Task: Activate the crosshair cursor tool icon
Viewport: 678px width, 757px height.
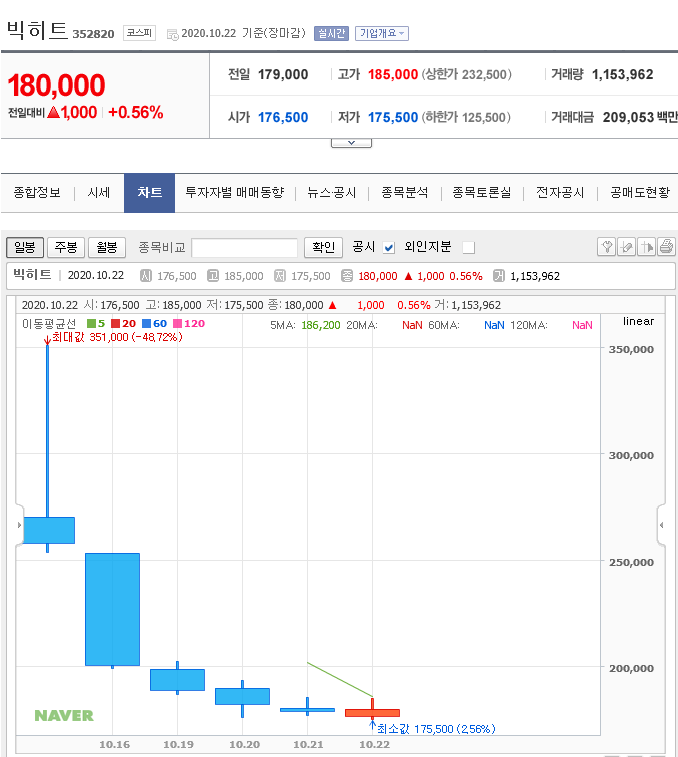Action: 646,247
